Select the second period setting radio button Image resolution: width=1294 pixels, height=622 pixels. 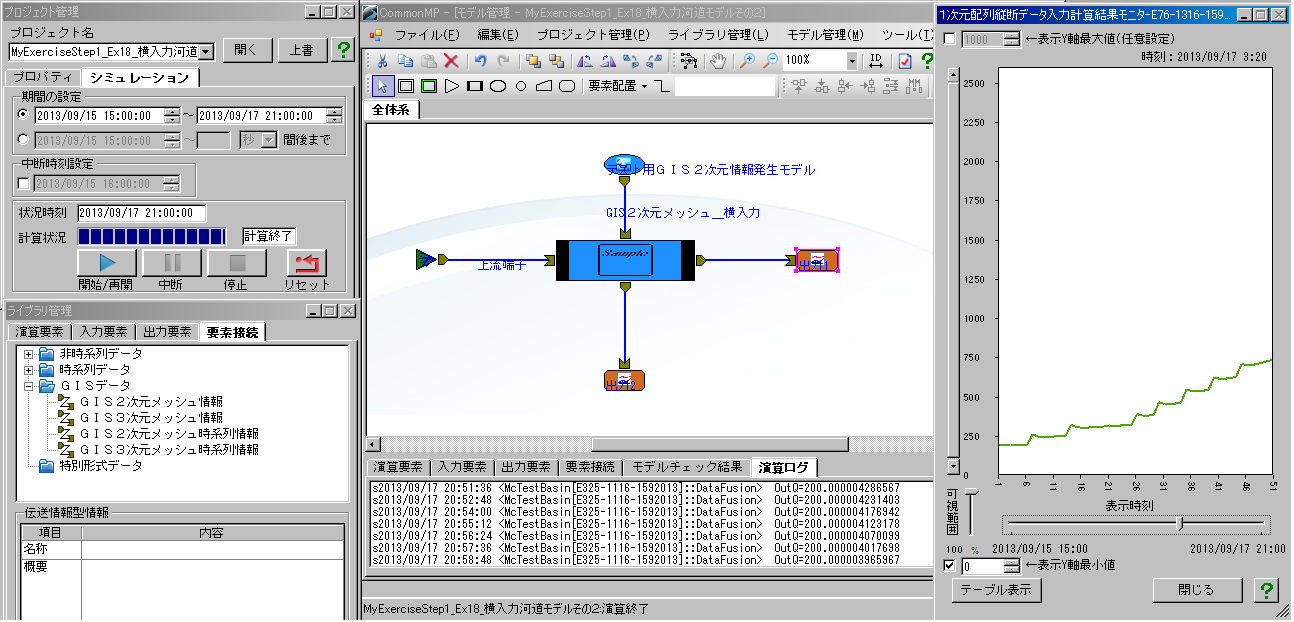[24, 139]
